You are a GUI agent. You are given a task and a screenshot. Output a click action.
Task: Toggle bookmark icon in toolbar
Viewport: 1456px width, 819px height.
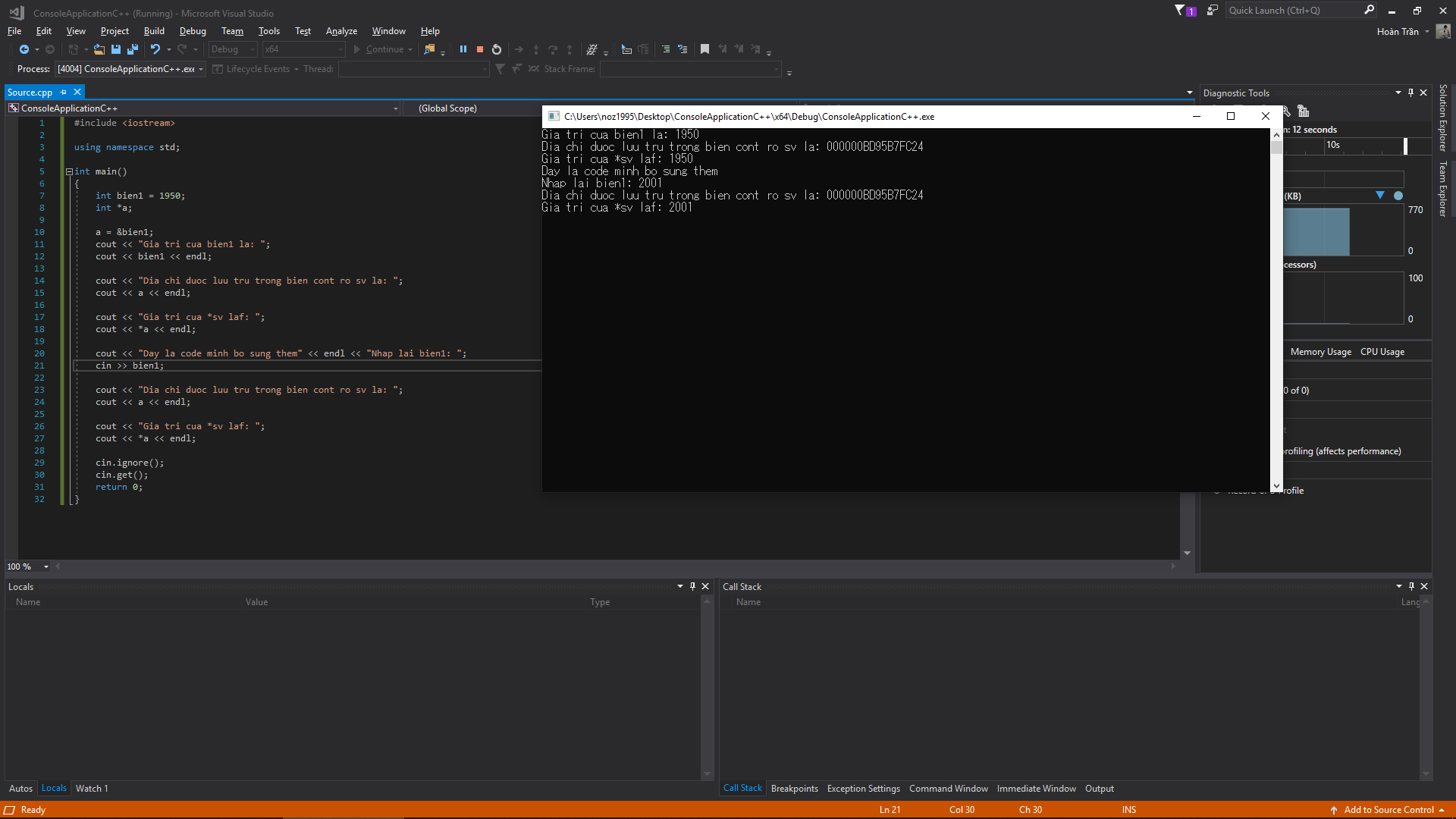click(x=704, y=49)
